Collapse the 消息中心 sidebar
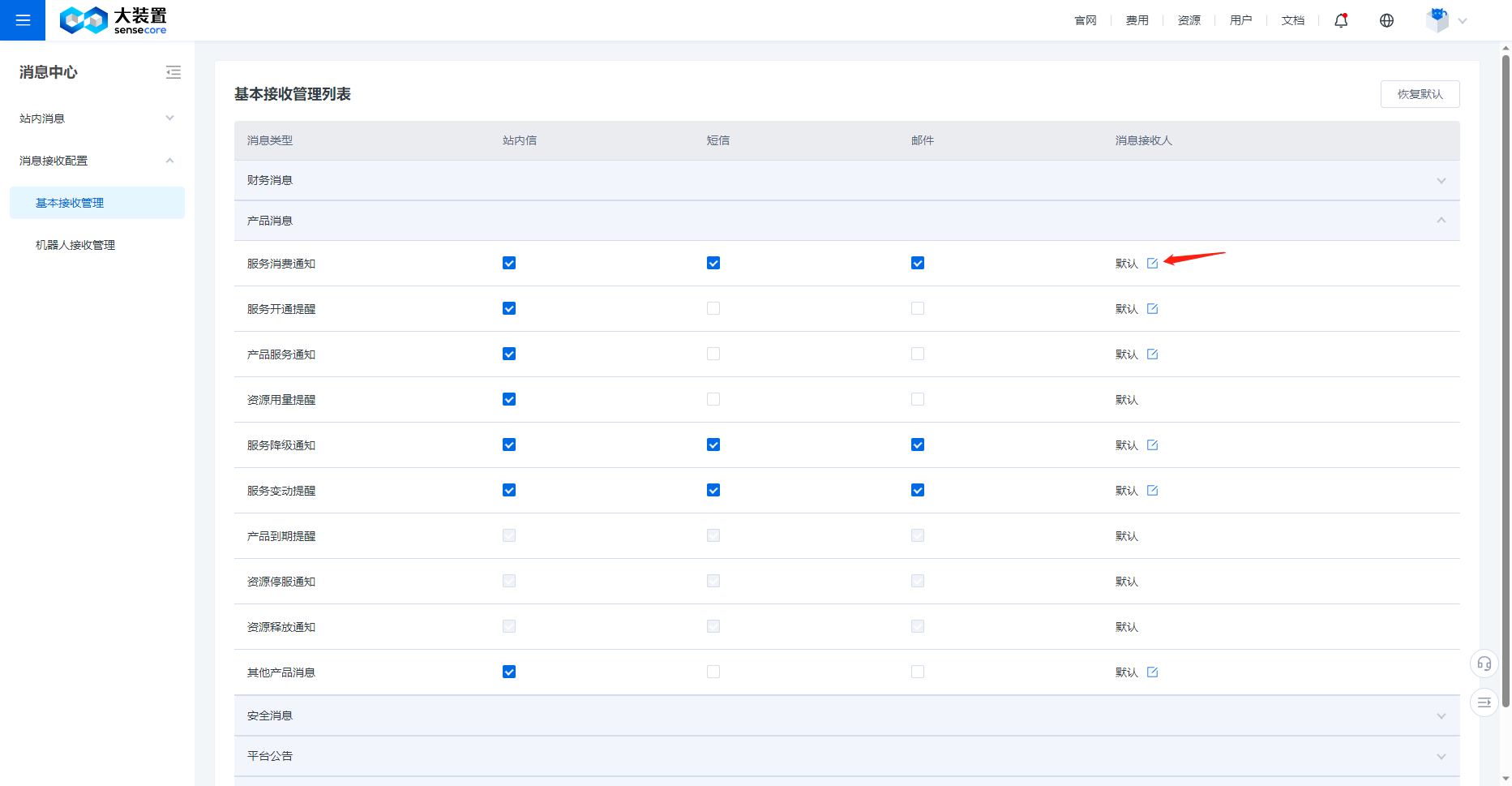 pyautogui.click(x=173, y=72)
